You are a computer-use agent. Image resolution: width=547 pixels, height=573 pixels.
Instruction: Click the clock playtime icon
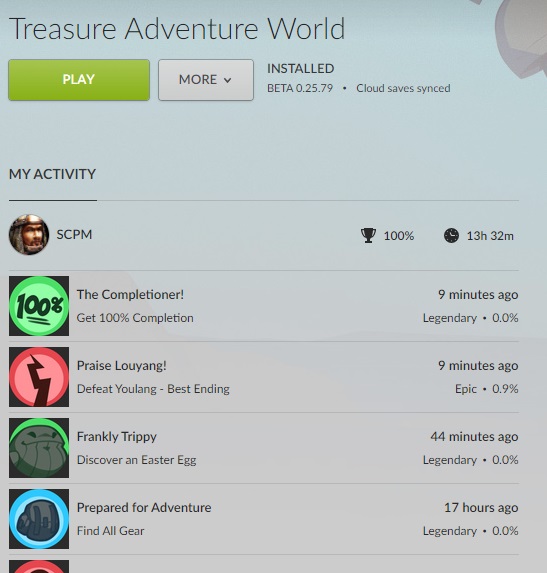point(451,235)
